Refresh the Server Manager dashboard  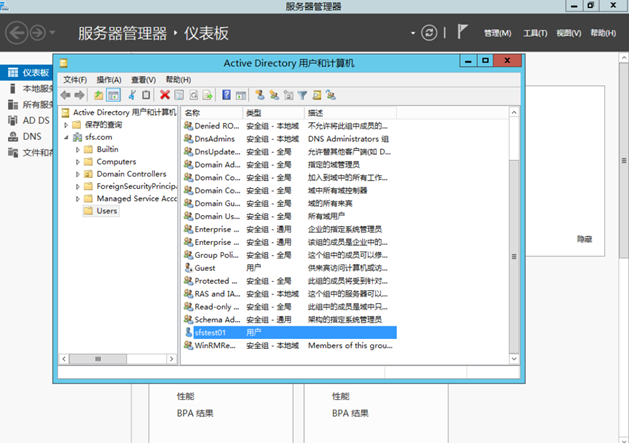[429, 33]
